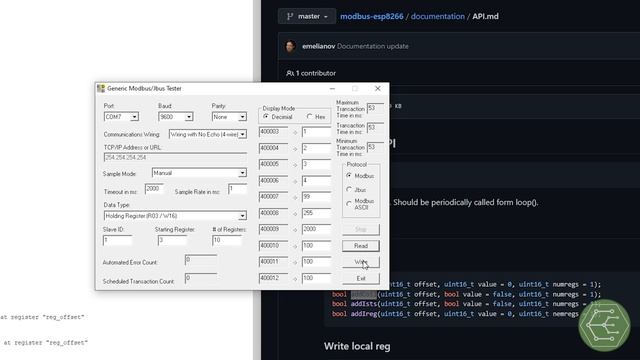Click the Slave ID input field

(x=118, y=240)
